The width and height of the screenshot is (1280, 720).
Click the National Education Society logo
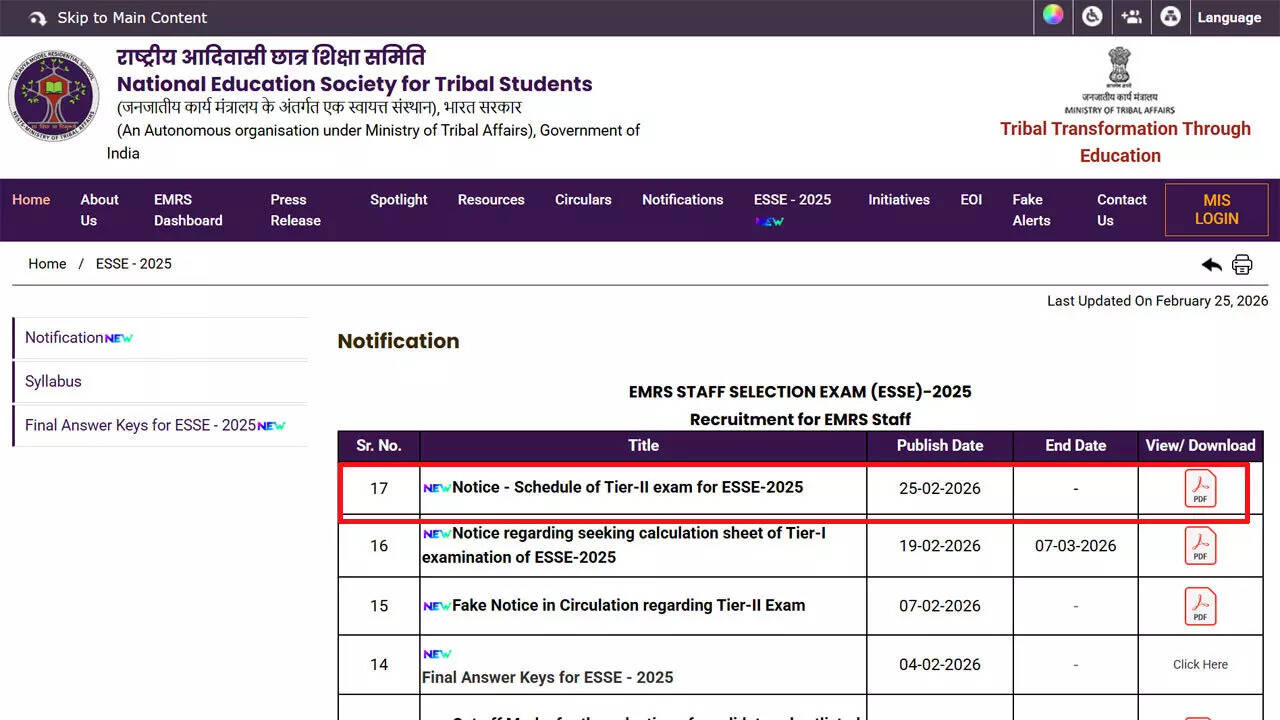pyautogui.click(x=53, y=95)
